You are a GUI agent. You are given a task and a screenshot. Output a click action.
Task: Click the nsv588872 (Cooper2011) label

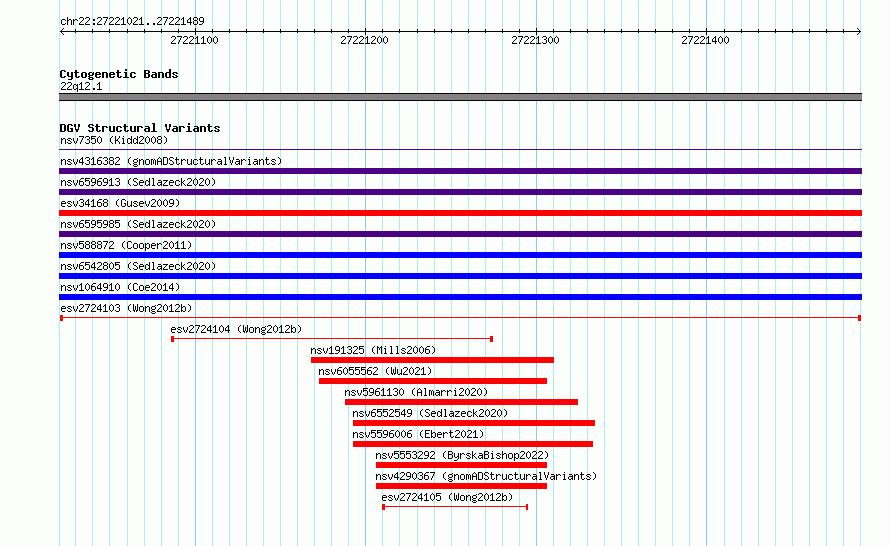point(126,245)
